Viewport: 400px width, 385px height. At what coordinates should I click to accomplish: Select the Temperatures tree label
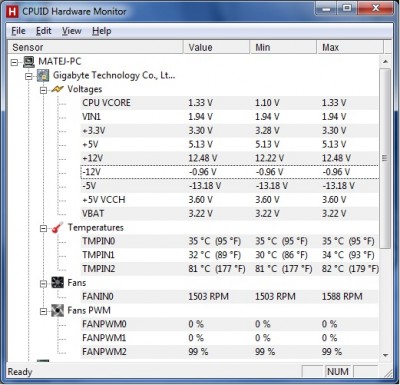(96, 228)
